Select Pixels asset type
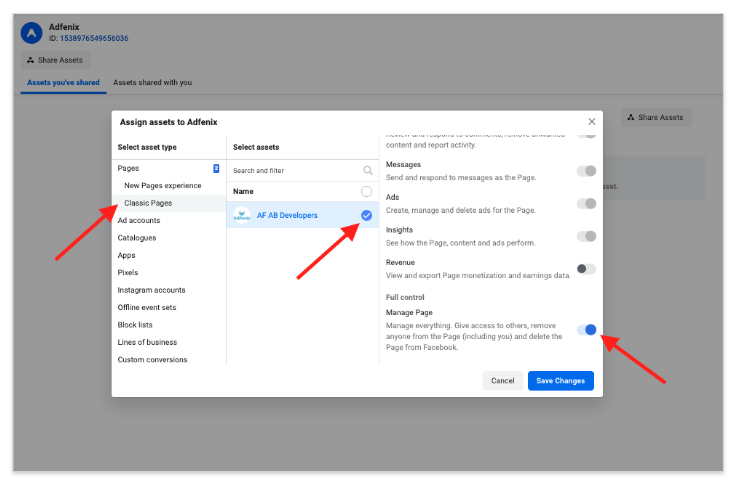734x493 pixels. point(128,272)
